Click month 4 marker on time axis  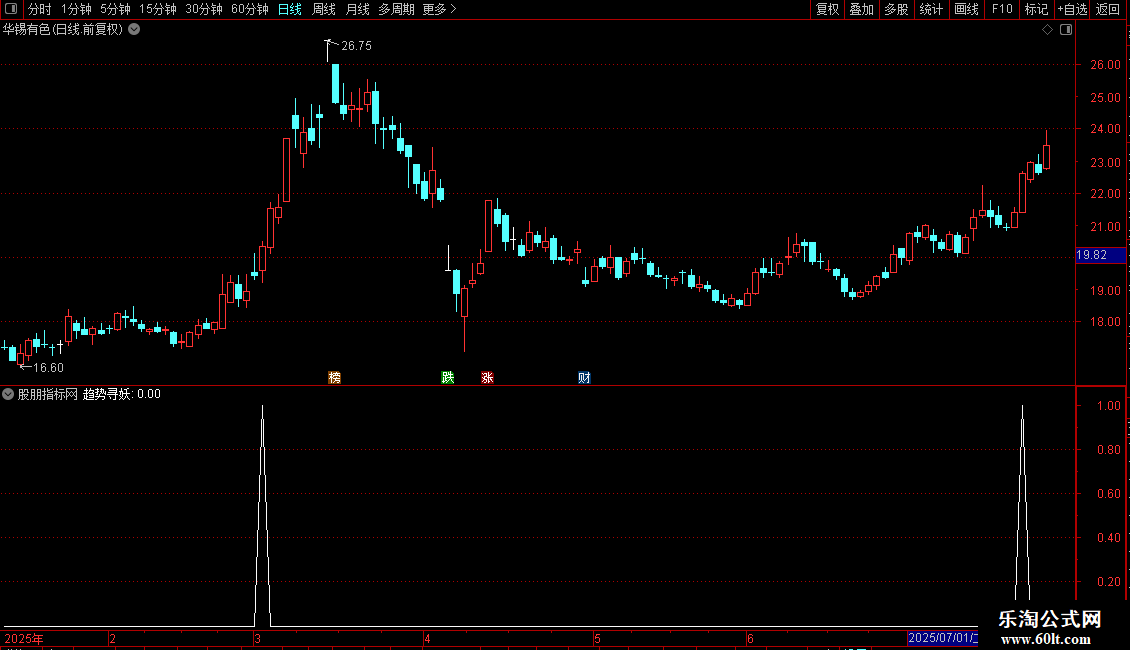click(427, 638)
